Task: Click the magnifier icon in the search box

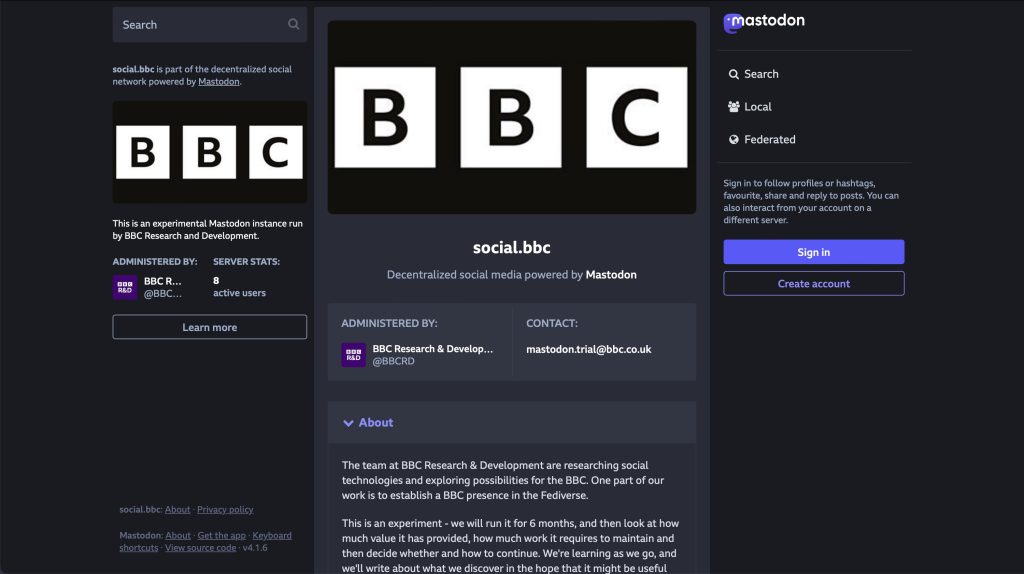Action: pyautogui.click(x=293, y=24)
